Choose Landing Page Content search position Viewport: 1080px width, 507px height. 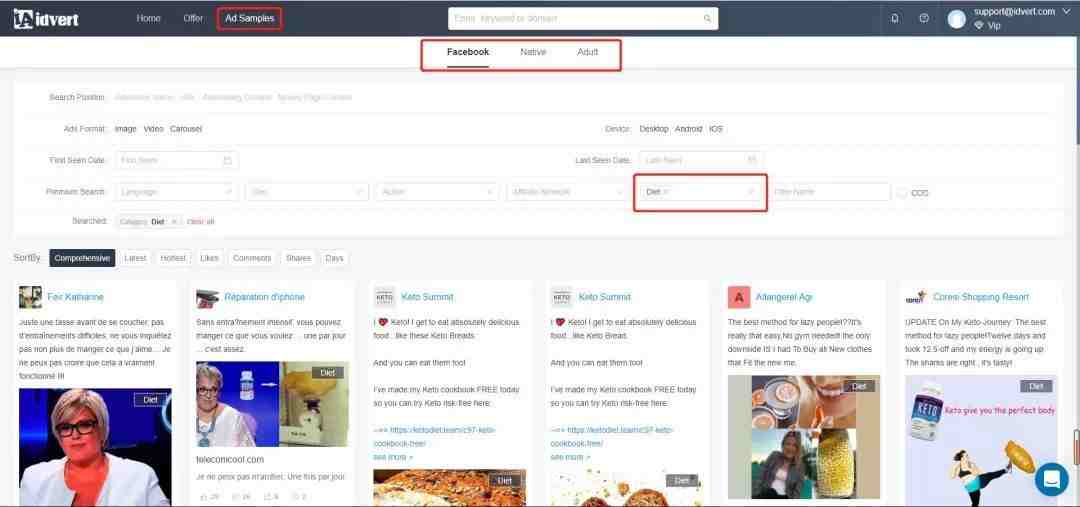tap(315, 97)
